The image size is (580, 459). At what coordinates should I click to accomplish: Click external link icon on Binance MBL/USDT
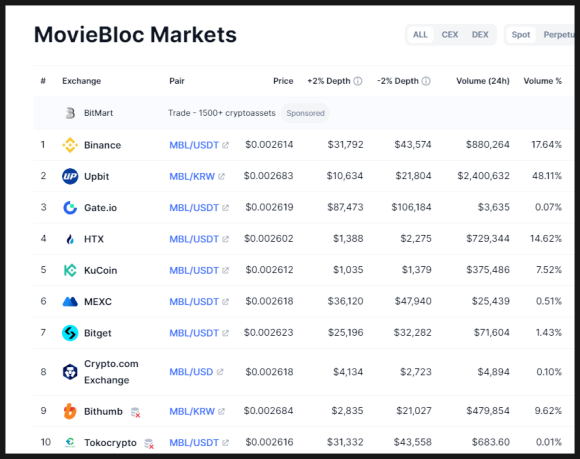tap(225, 145)
